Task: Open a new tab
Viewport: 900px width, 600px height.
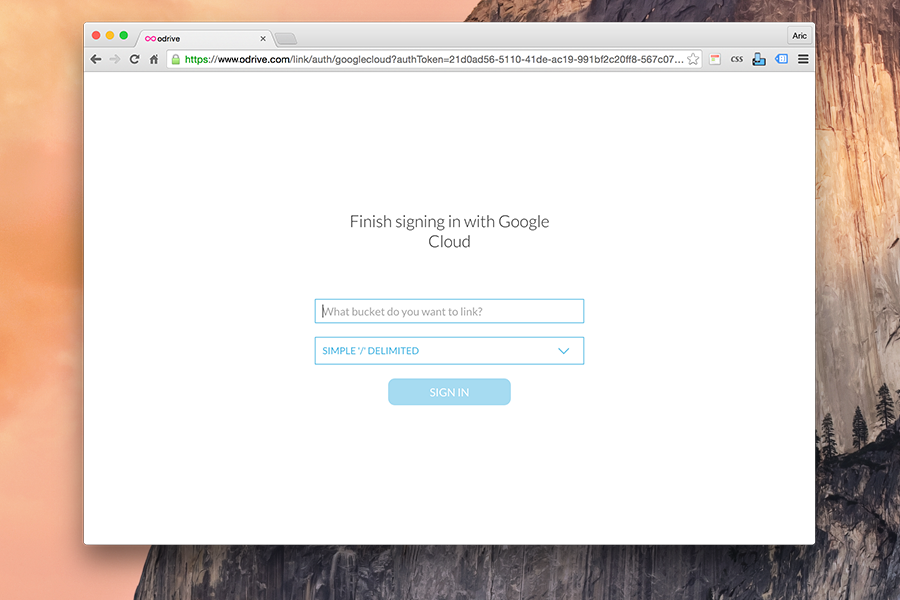Action: (x=286, y=38)
